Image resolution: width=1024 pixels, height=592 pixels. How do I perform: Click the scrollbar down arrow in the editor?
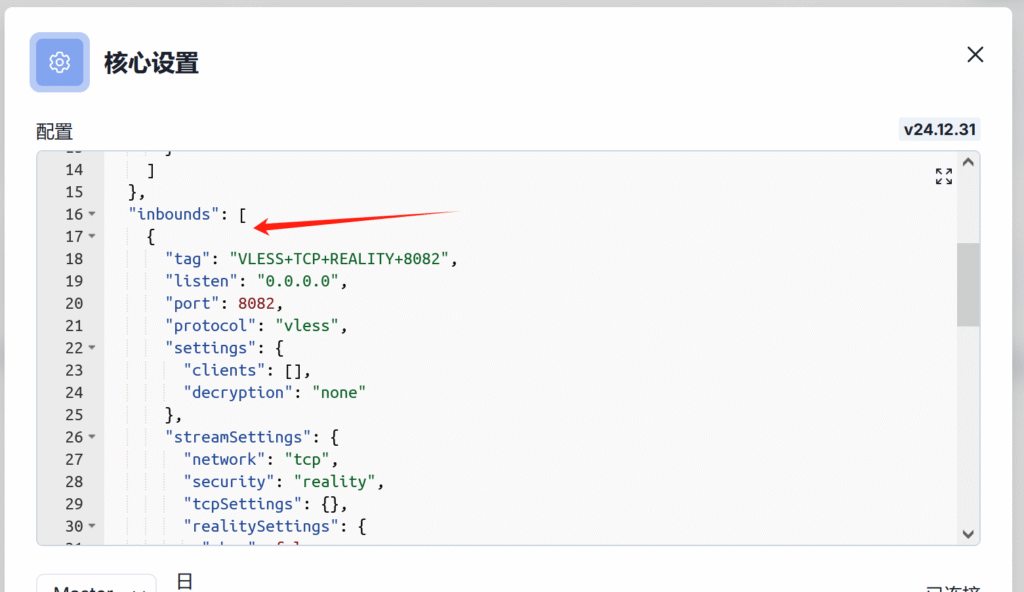coord(967,534)
